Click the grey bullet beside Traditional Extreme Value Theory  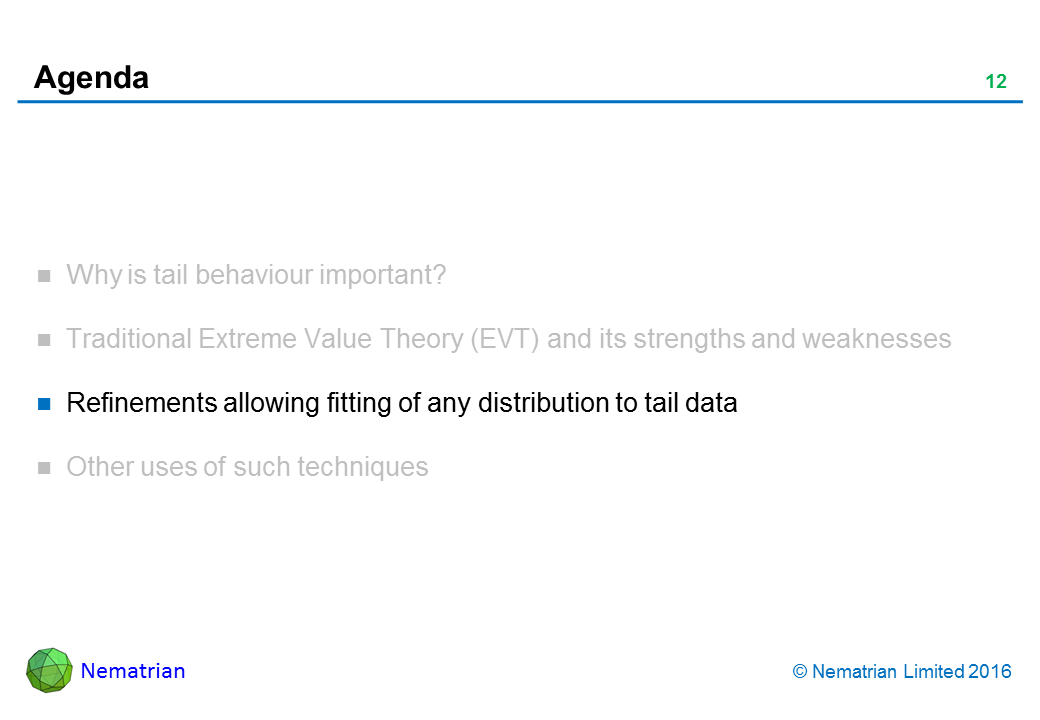pyautogui.click(x=44, y=340)
